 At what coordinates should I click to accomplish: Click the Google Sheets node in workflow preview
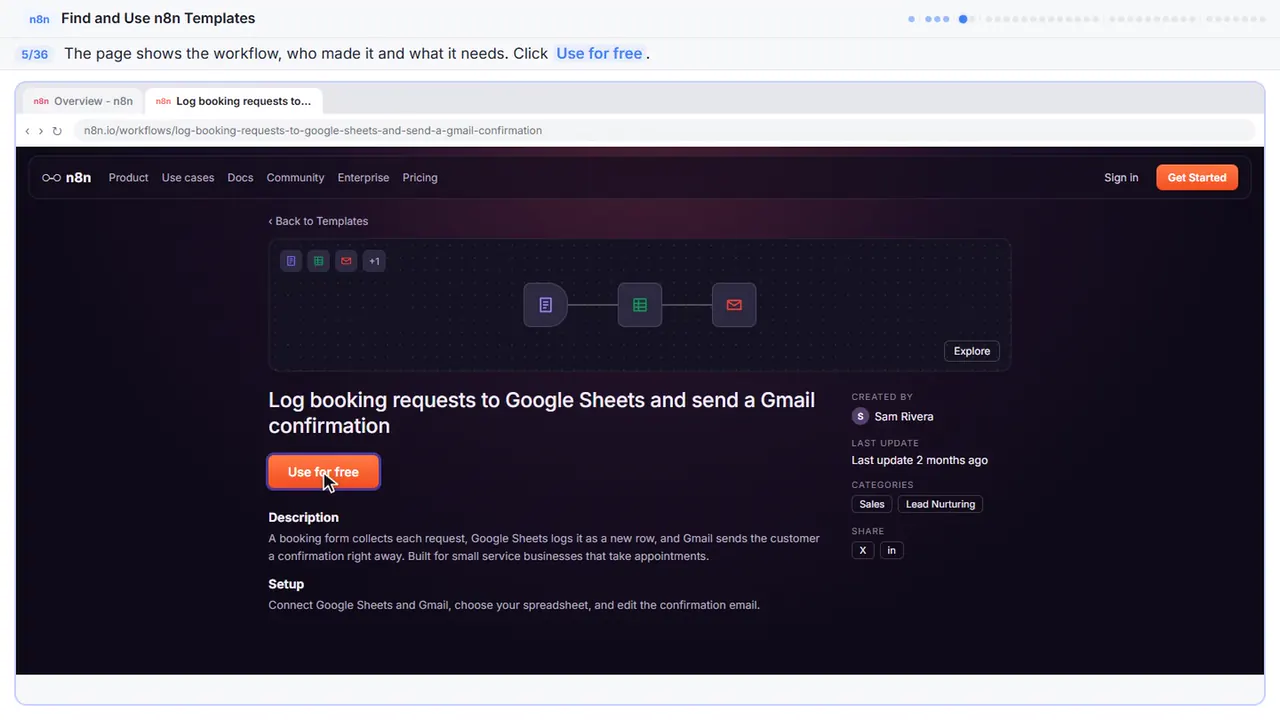click(640, 305)
